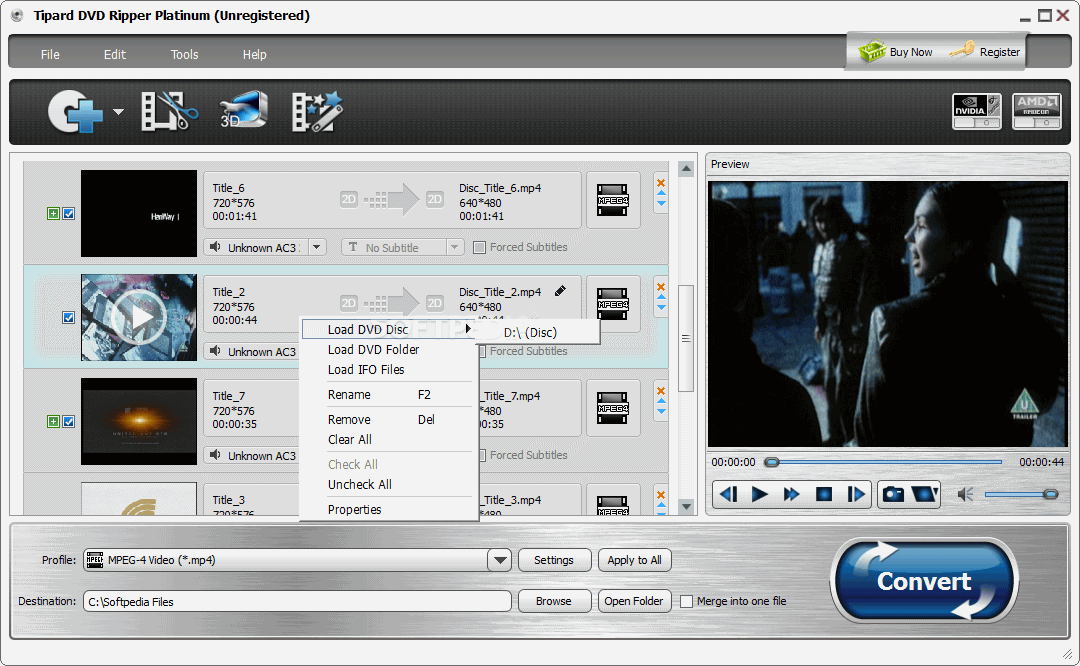Open snapshot folder icon in preview
Screen dimensions: 1080x666
924,494
